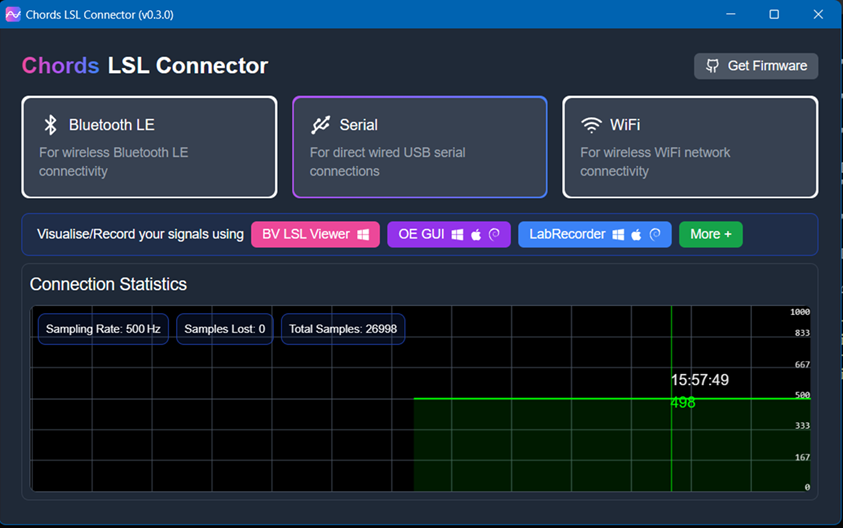Viewport: 843px width, 528px height.
Task: Select the Bluetooth LE connection card
Action: pos(149,147)
